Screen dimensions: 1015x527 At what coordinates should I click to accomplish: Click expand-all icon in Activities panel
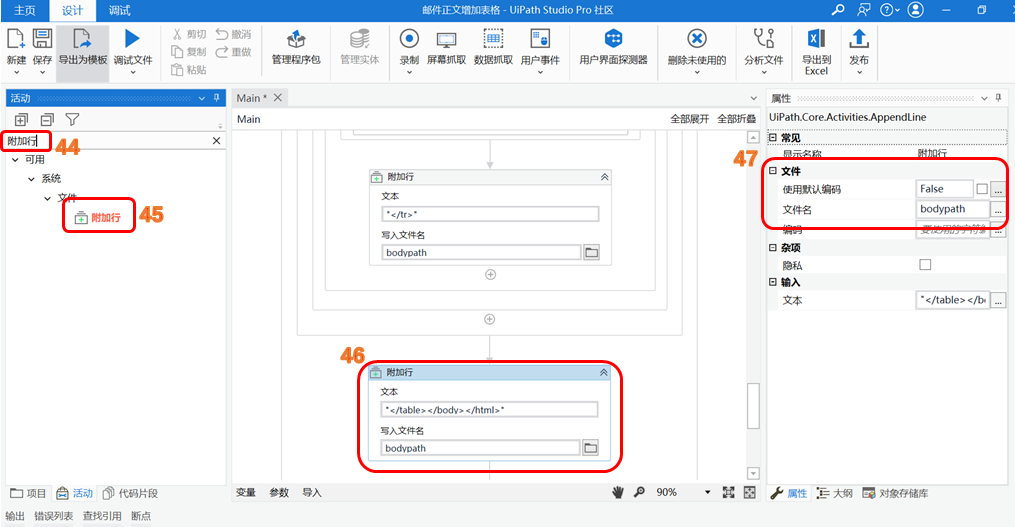(x=21, y=120)
